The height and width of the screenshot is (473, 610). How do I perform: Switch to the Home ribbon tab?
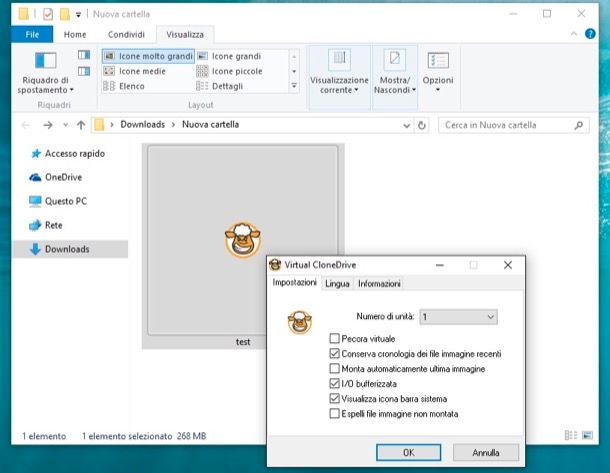point(75,34)
